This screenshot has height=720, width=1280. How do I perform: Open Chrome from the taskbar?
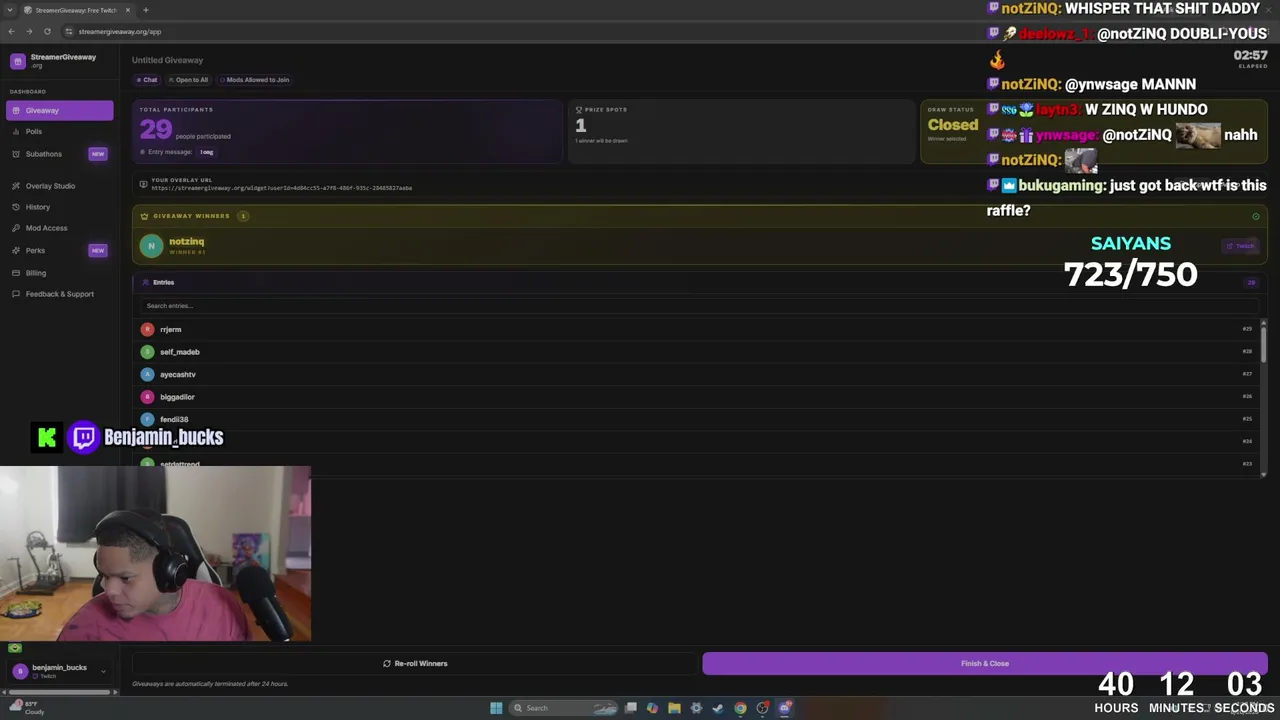[x=740, y=708]
